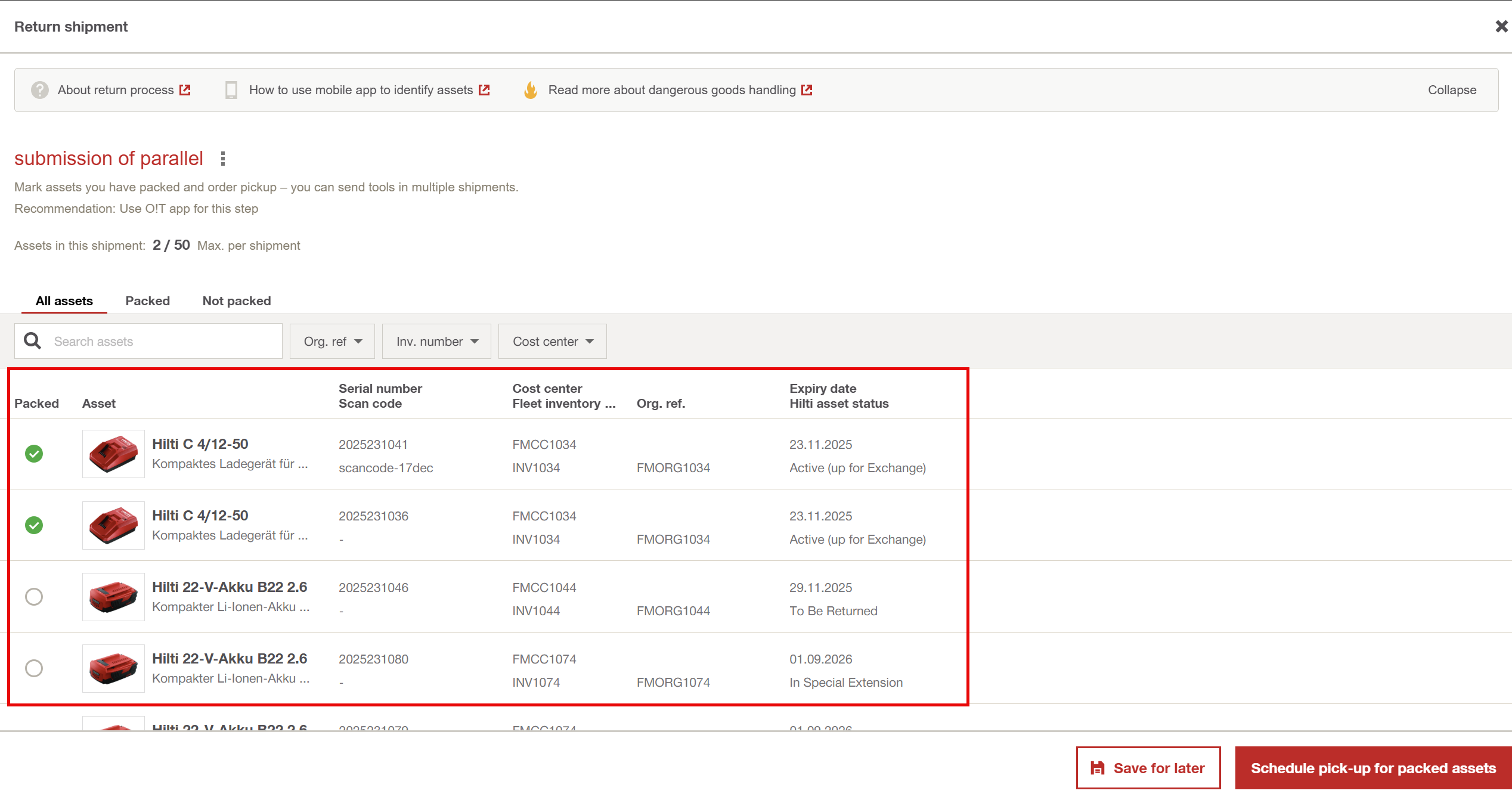
Task: Switch to the Not packed tab
Action: (237, 301)
